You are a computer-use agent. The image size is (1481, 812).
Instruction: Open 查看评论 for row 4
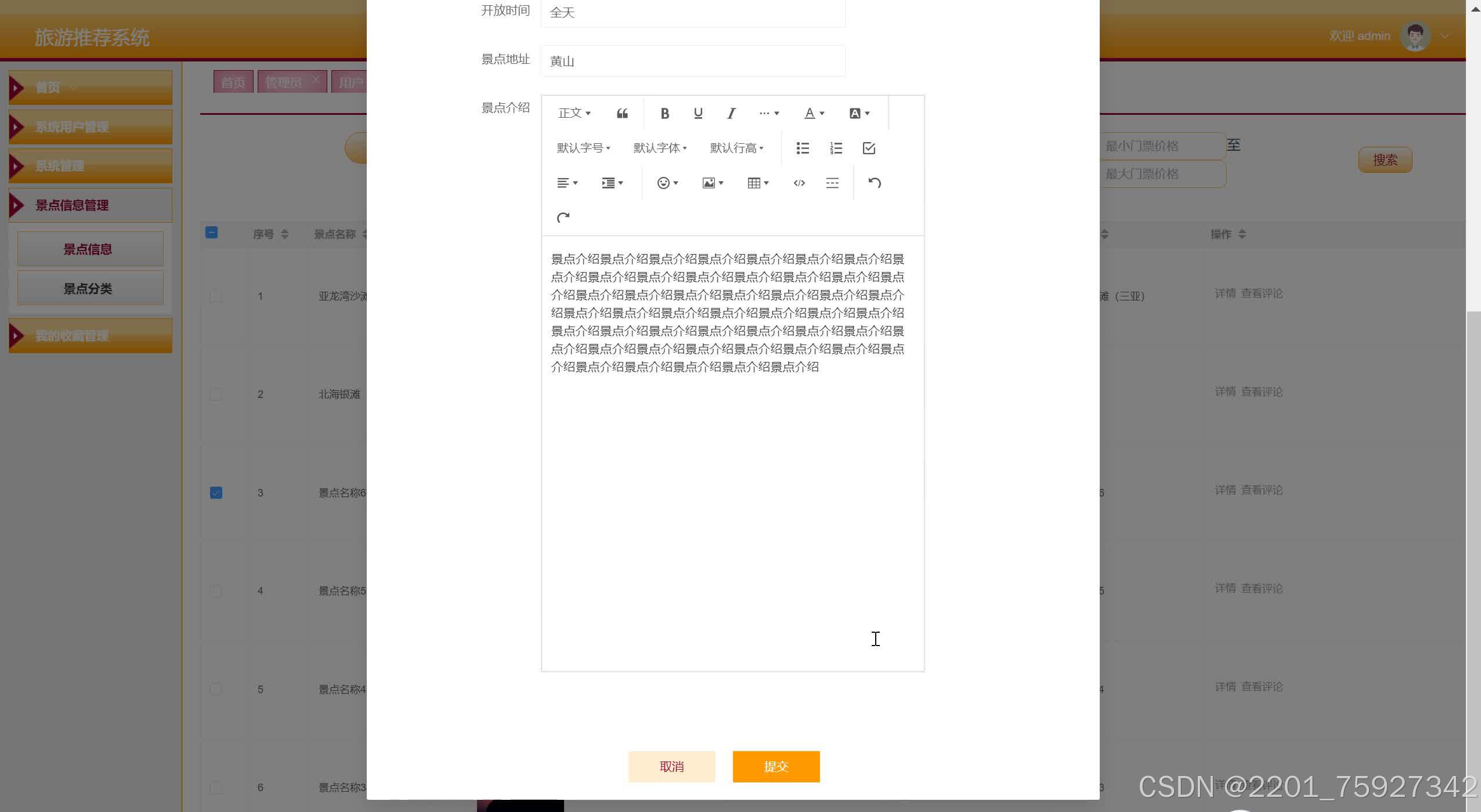1262,589
